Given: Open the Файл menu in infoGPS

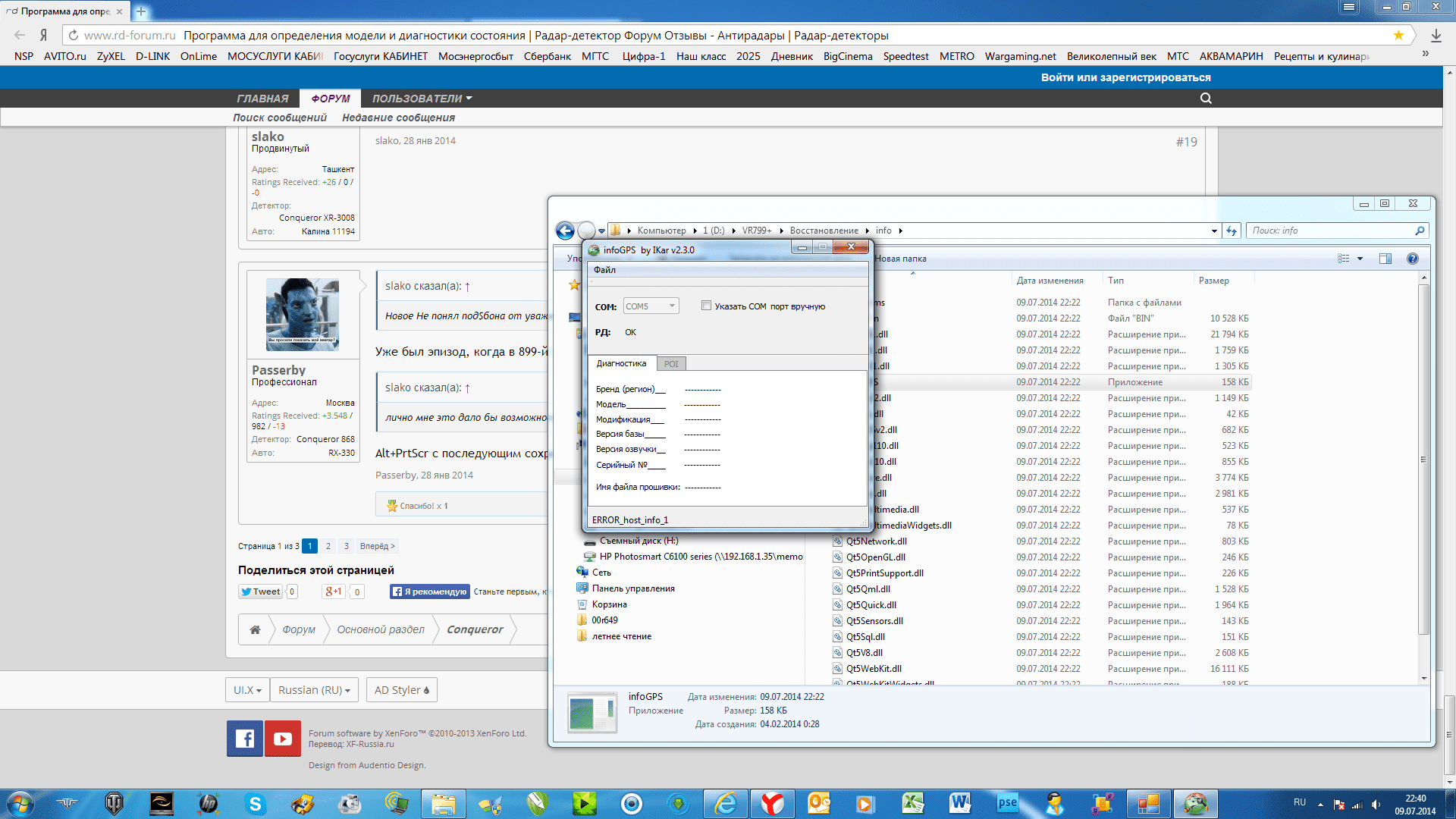Looking at the screenshot, I should tap(604, 270).
